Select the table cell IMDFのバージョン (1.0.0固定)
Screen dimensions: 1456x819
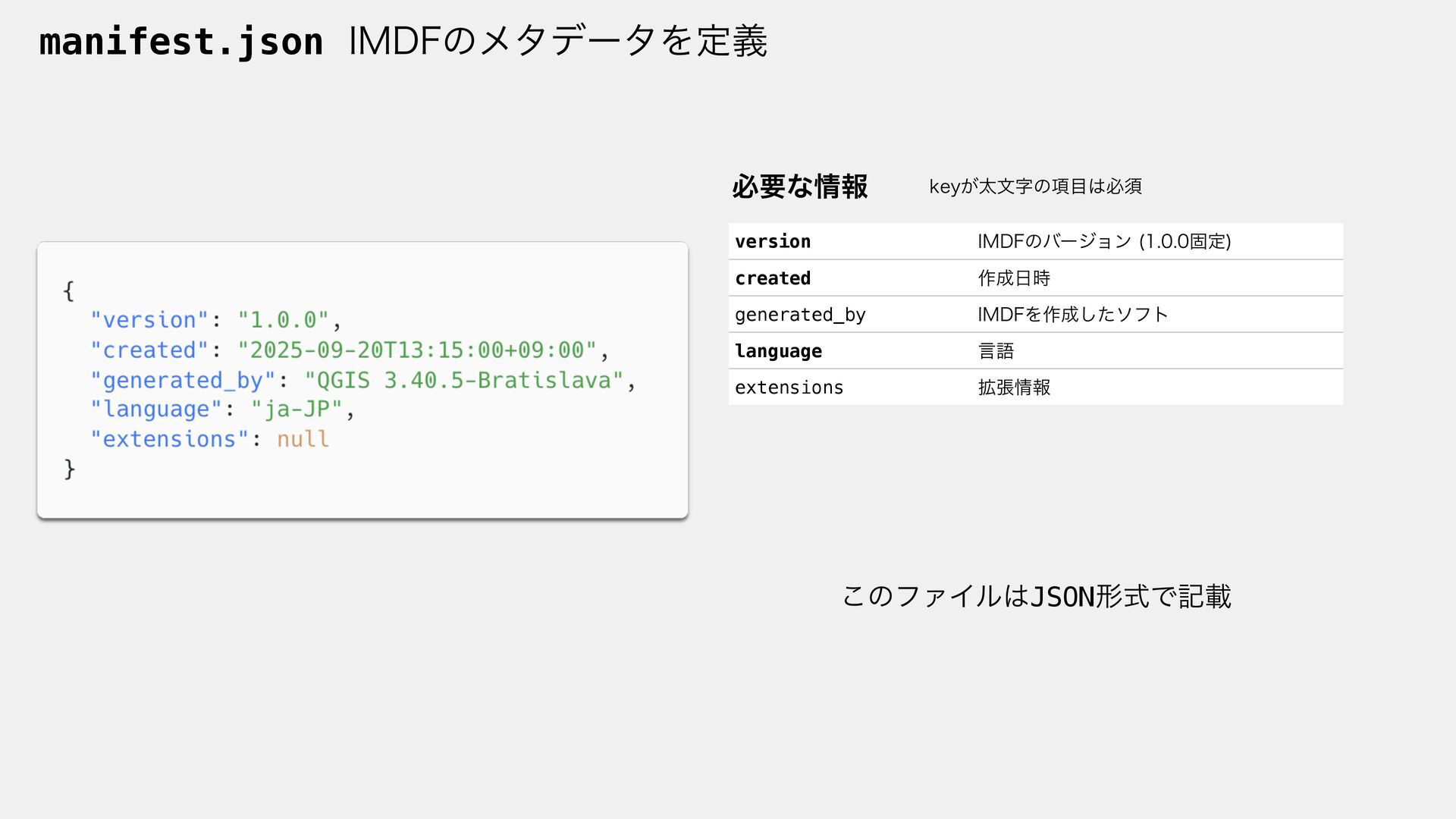[x=1104, y=241]
